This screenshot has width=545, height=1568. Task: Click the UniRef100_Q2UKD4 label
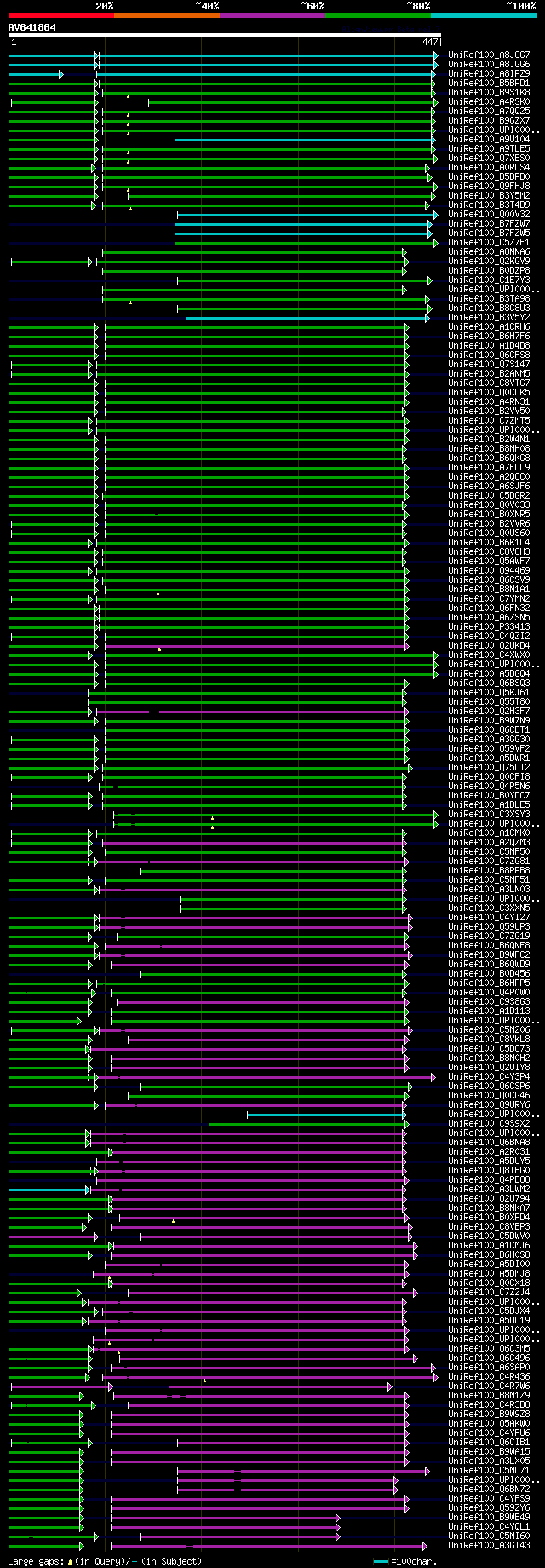[x=489, y=646]
